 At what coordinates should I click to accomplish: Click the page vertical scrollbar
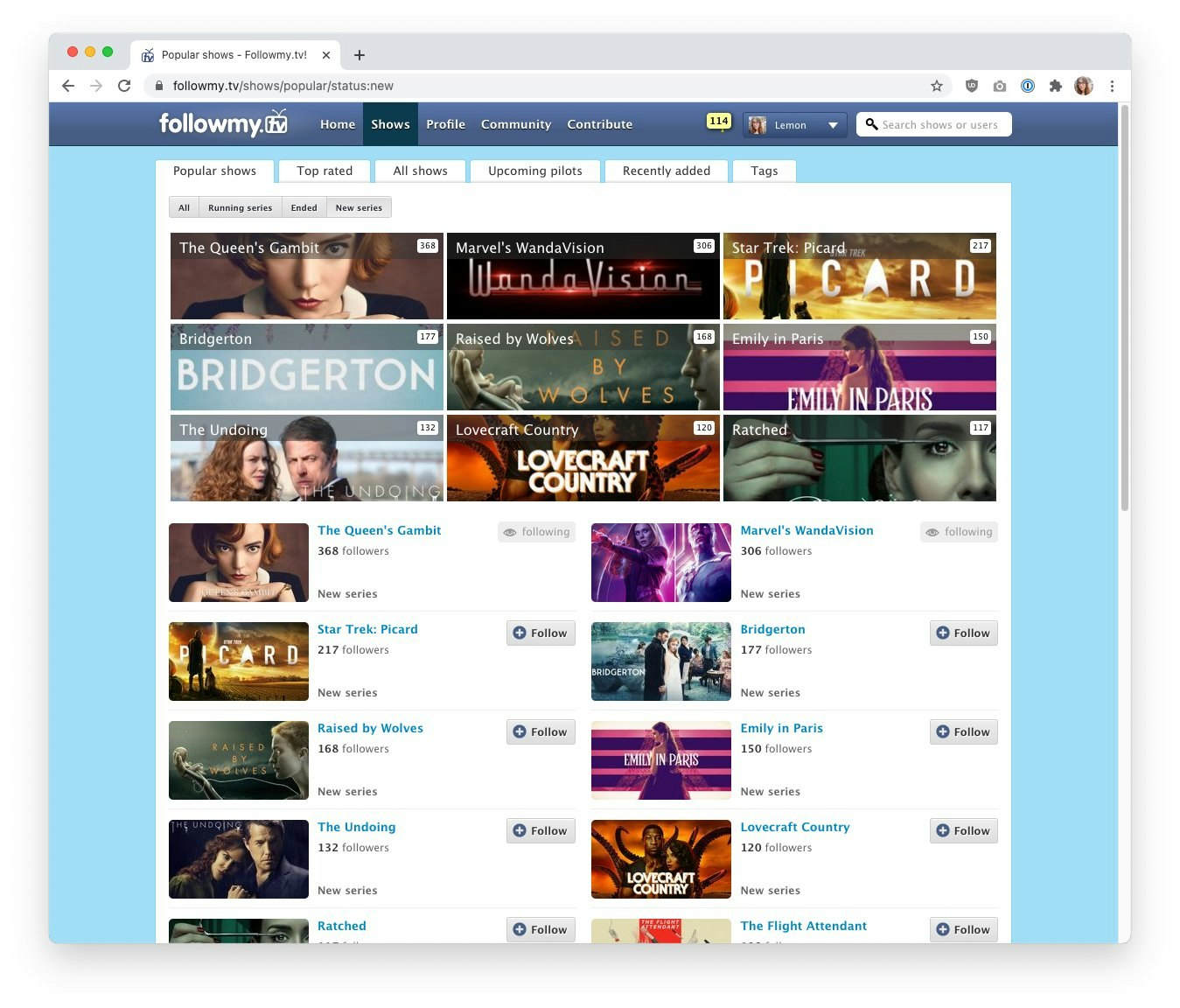pyautogui.click(x=1124, y=308)
